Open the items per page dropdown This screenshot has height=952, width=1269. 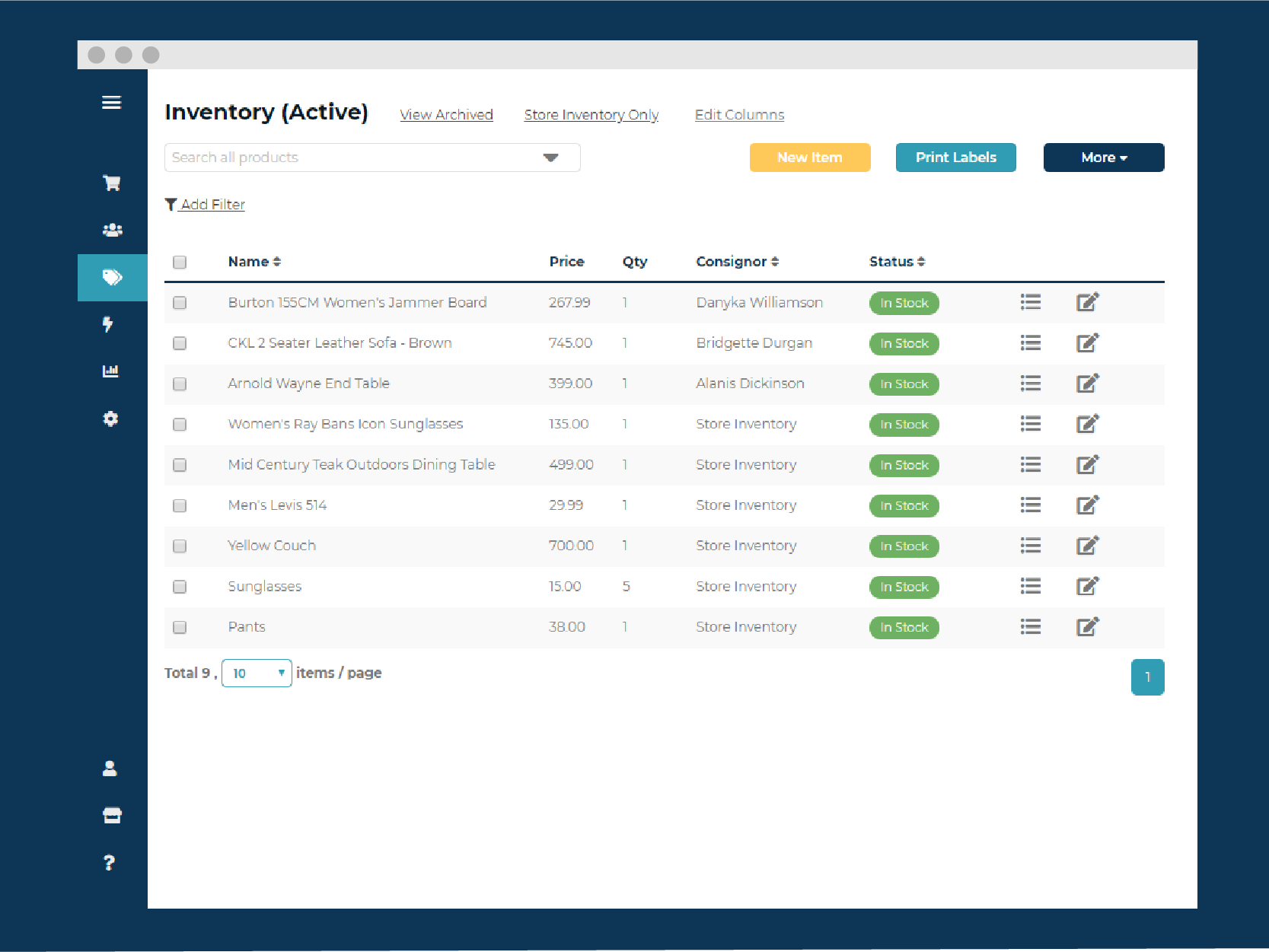[257, 673]
